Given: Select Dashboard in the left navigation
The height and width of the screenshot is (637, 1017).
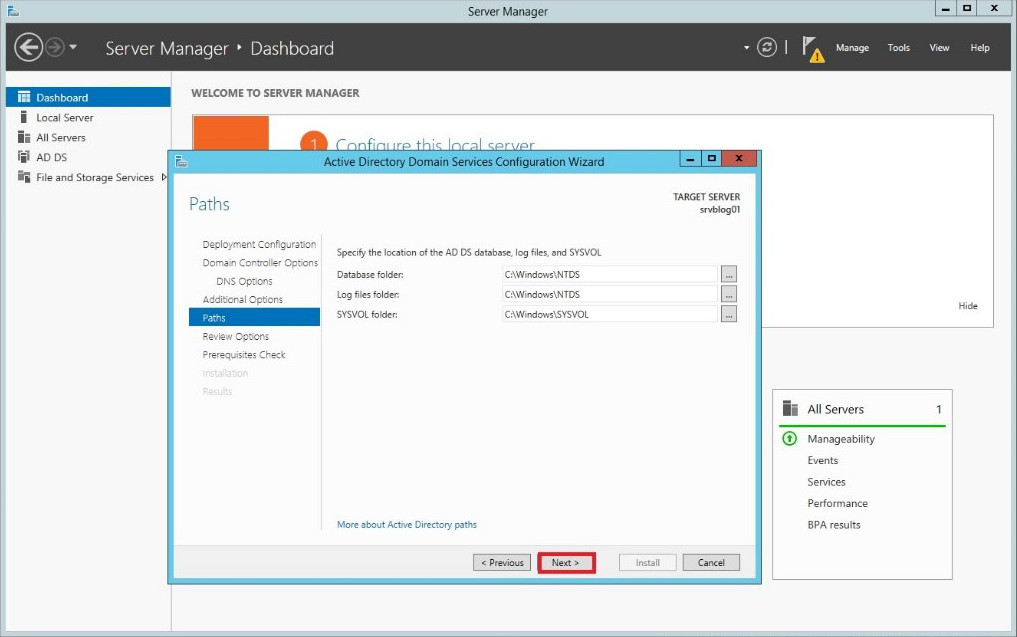Looking at the screenshot, I should coord(88,97).
